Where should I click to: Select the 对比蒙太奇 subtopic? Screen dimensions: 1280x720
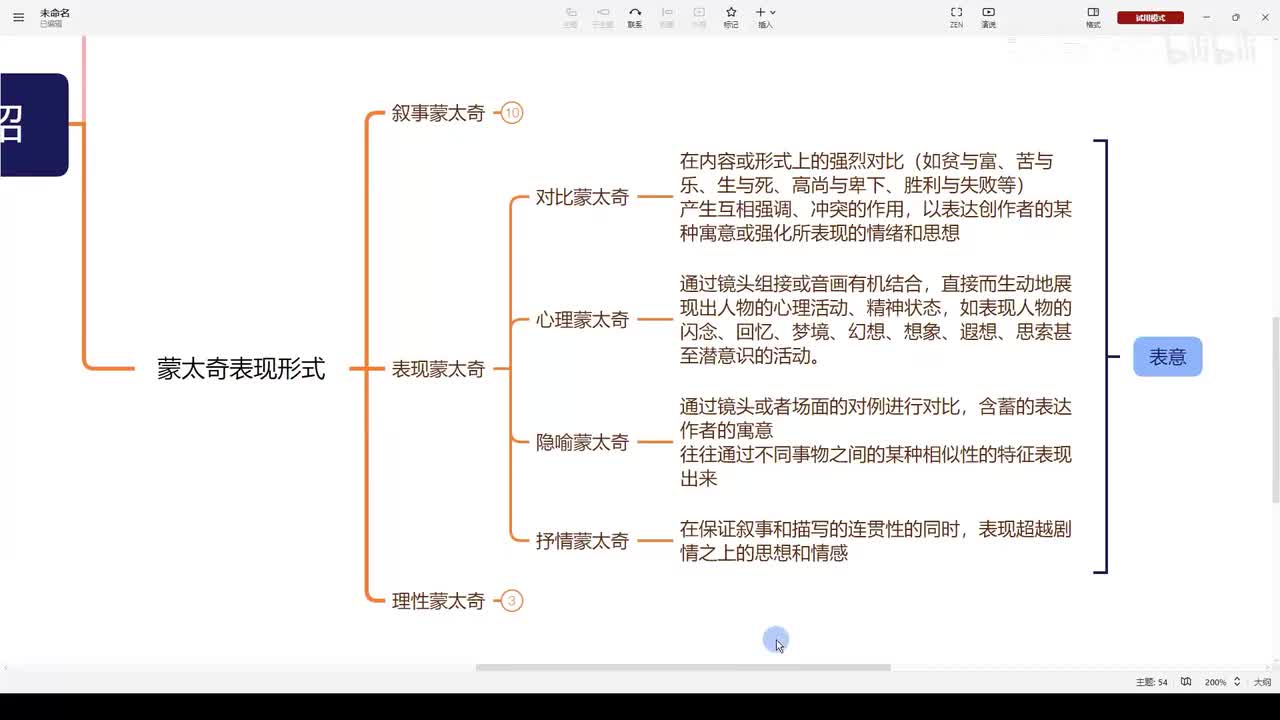coord(582,197)
